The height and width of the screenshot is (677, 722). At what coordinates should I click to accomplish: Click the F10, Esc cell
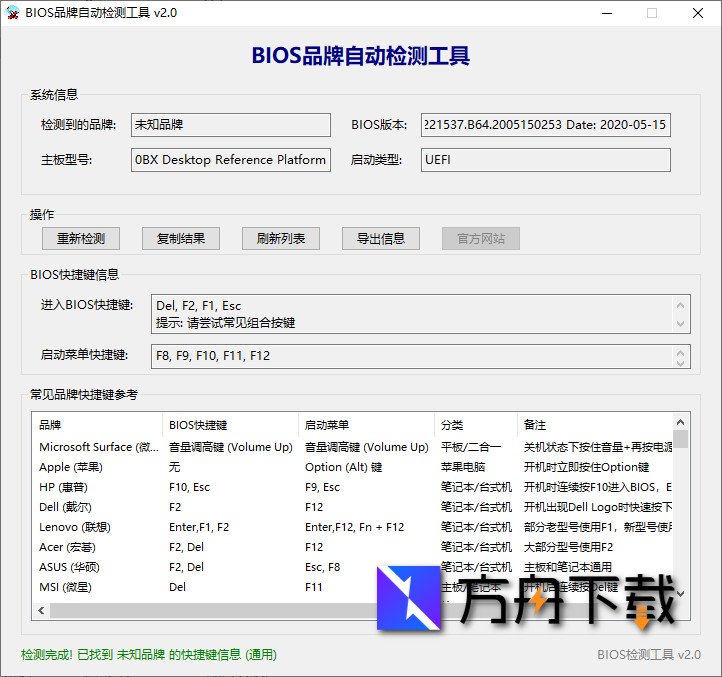tap(189, 487)
